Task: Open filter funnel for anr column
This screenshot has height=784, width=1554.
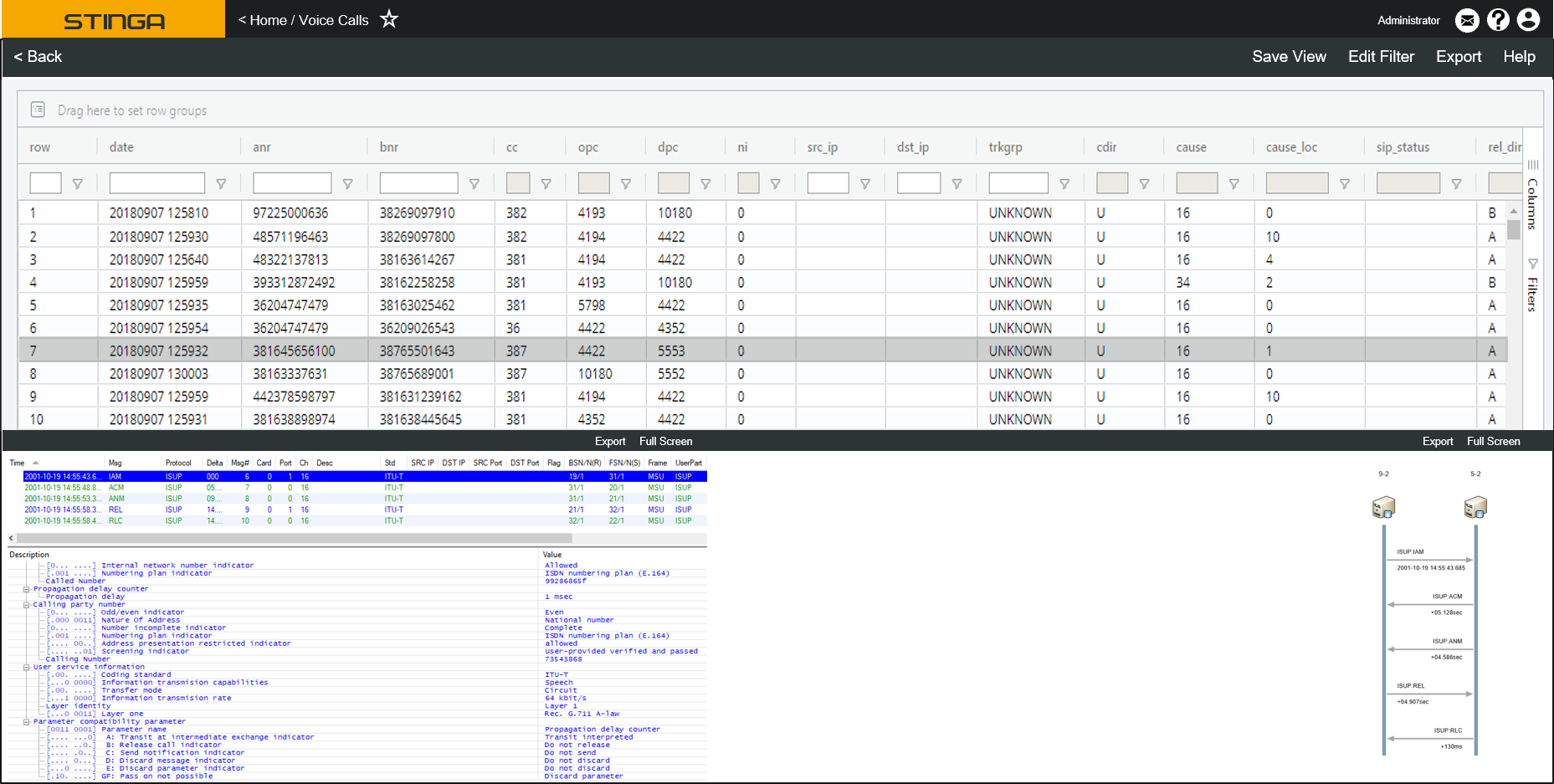Action: pos(347,184)
